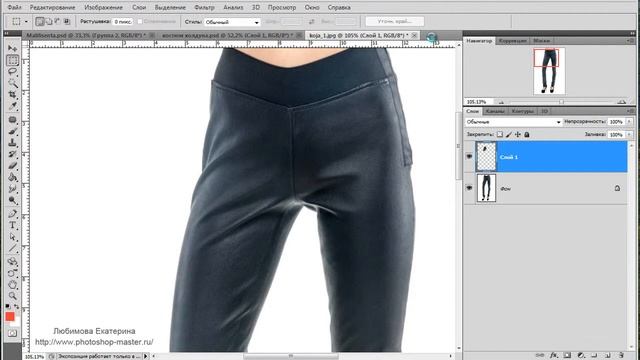Viewport: 640px width, 360px height.
Task: Click Navigator zoom-out mountain button
Action: pos(501,102)
